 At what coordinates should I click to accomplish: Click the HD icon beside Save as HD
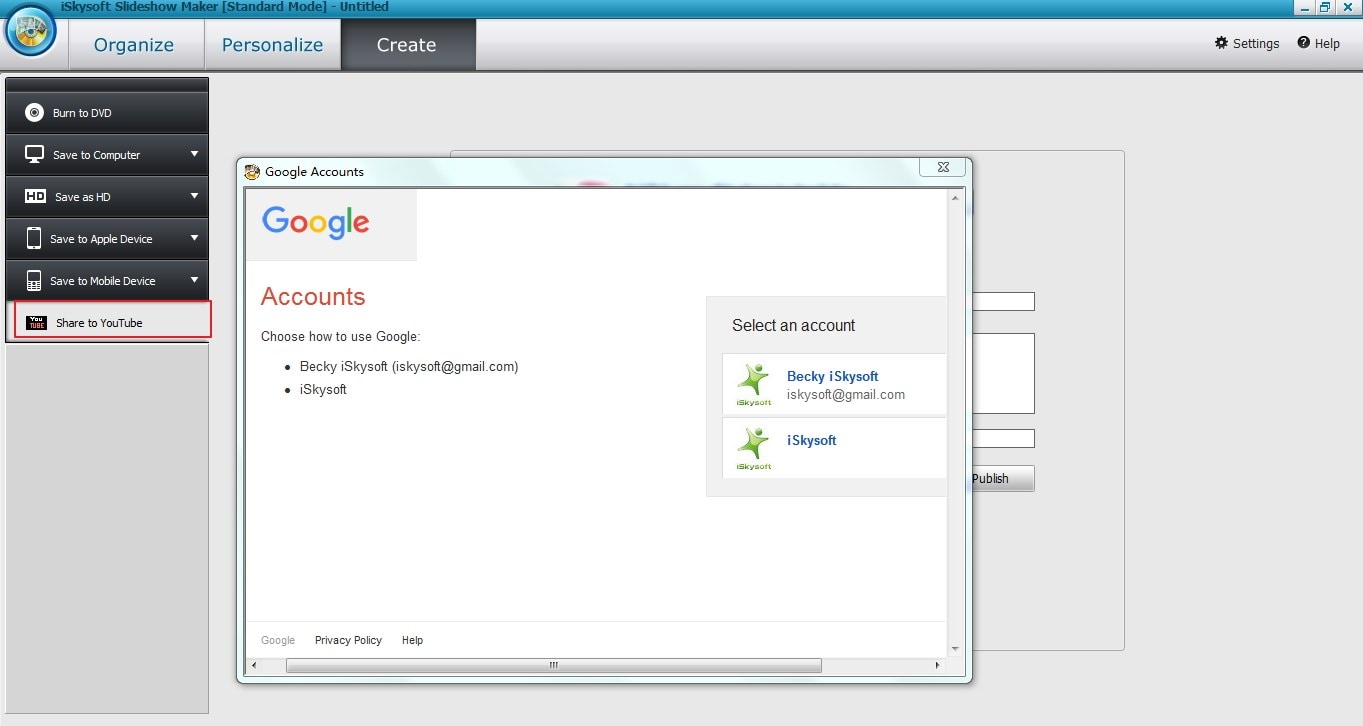point(35,197)
